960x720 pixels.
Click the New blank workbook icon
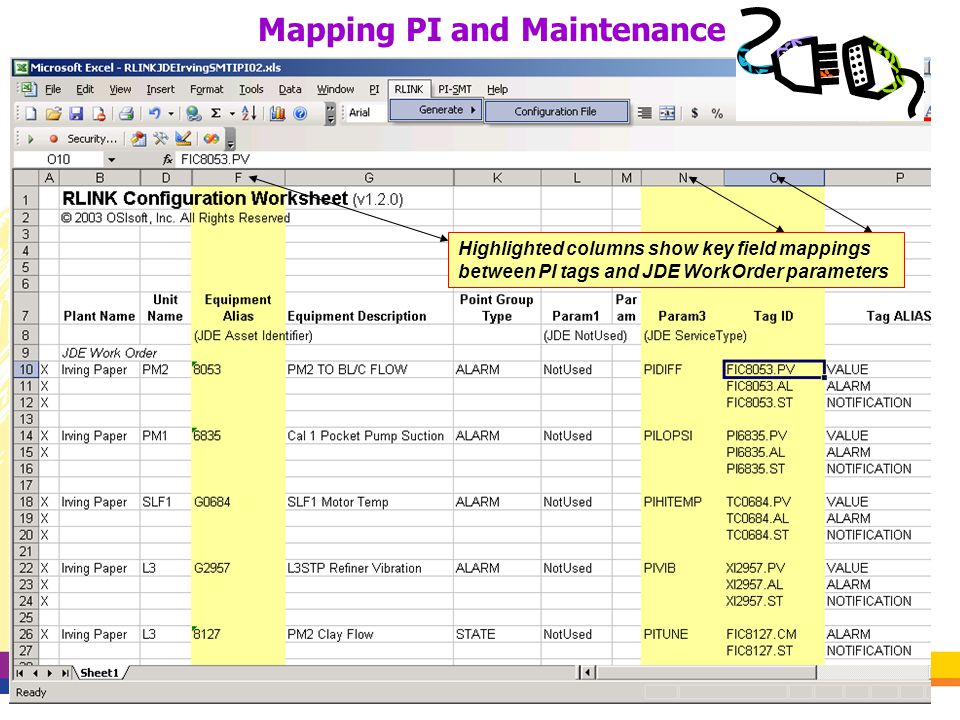point(31,113)
